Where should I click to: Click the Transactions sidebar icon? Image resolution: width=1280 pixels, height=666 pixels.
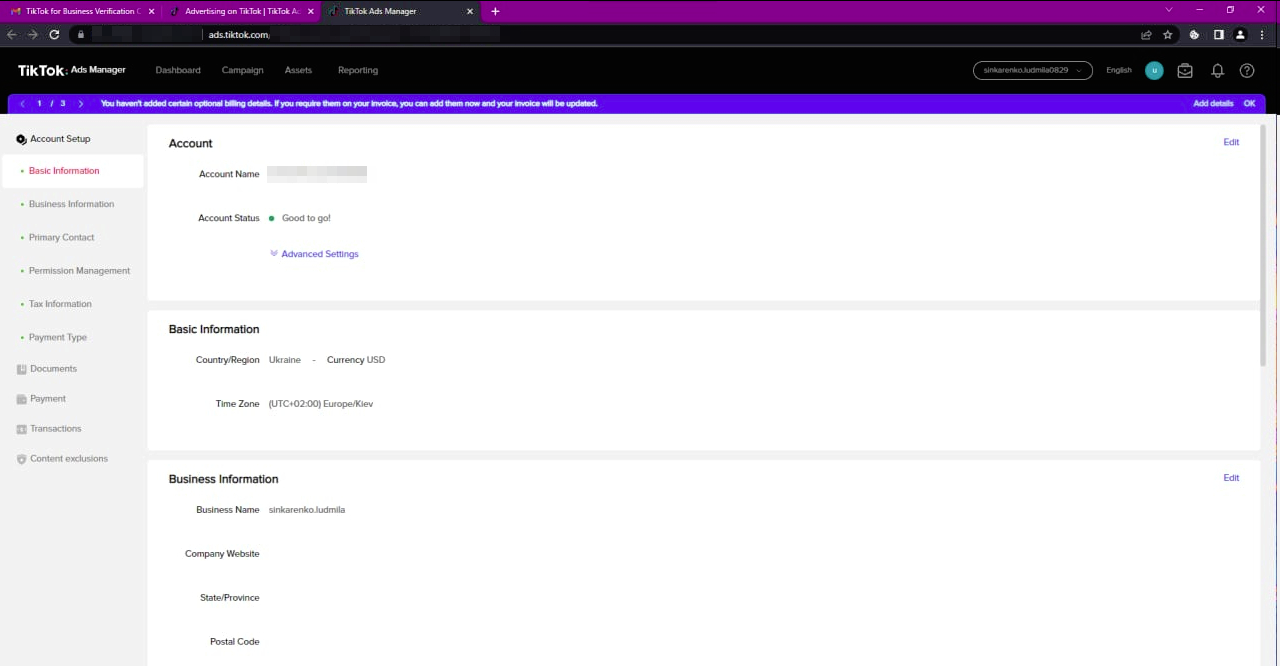pos(22,429)
